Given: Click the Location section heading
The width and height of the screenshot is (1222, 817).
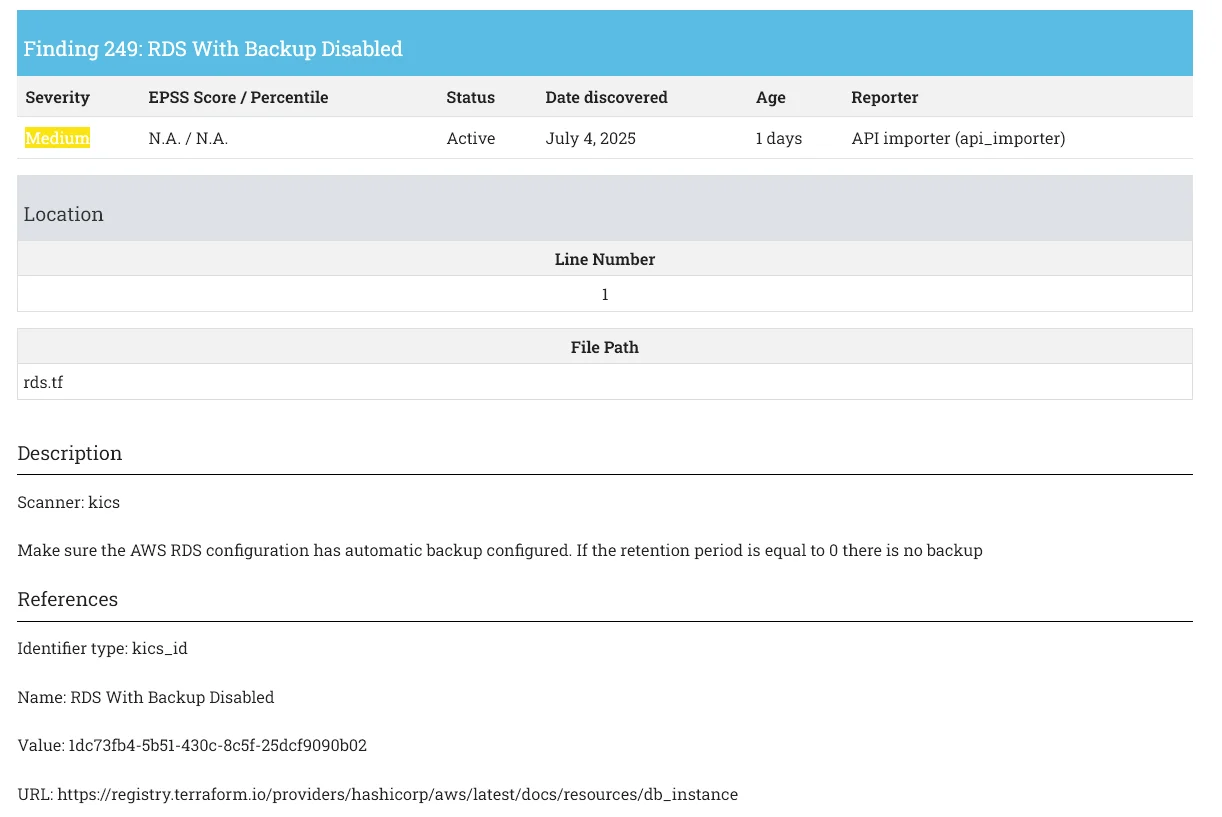Looking at the screenshot, I should [63, 214].
